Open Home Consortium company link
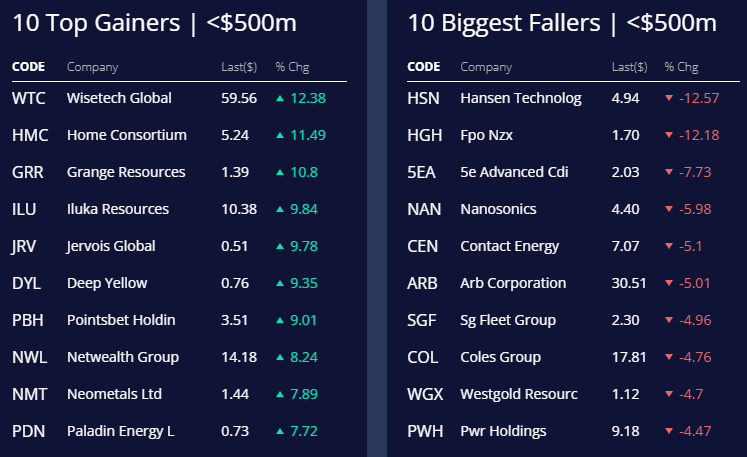747x457 pixels. (x=126, y=135)
